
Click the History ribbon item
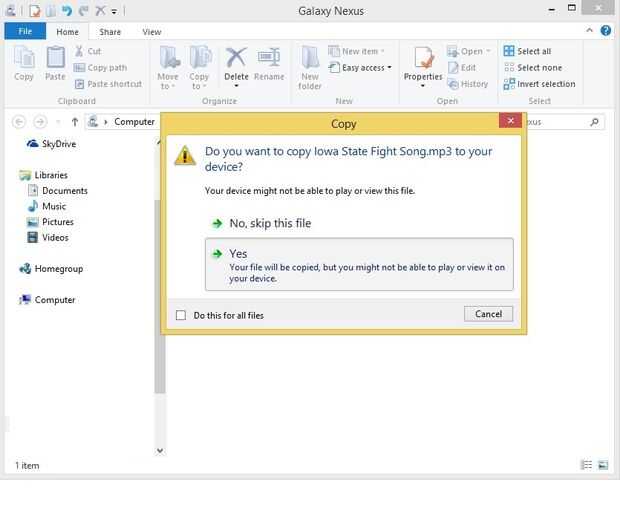(467, 84)
